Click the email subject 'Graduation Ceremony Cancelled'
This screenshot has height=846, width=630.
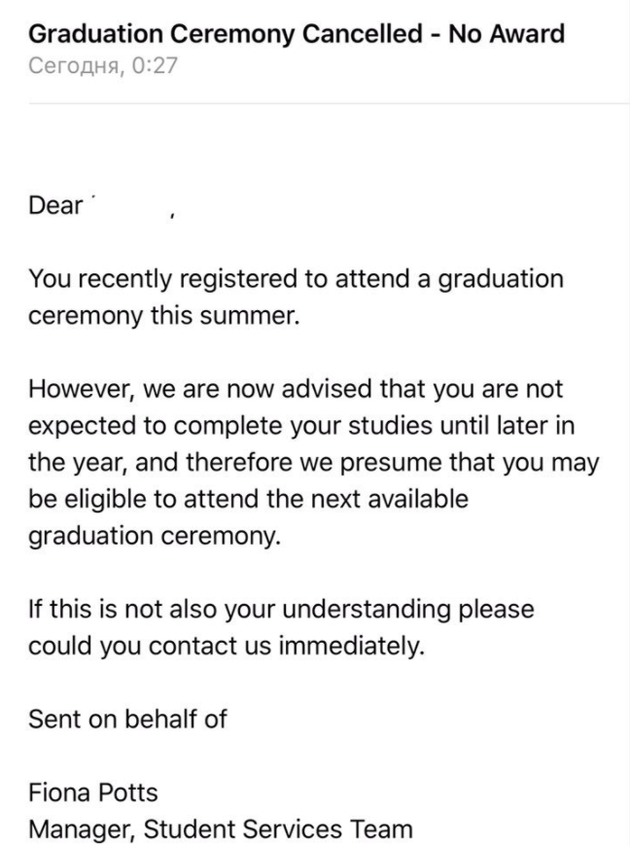225,34
